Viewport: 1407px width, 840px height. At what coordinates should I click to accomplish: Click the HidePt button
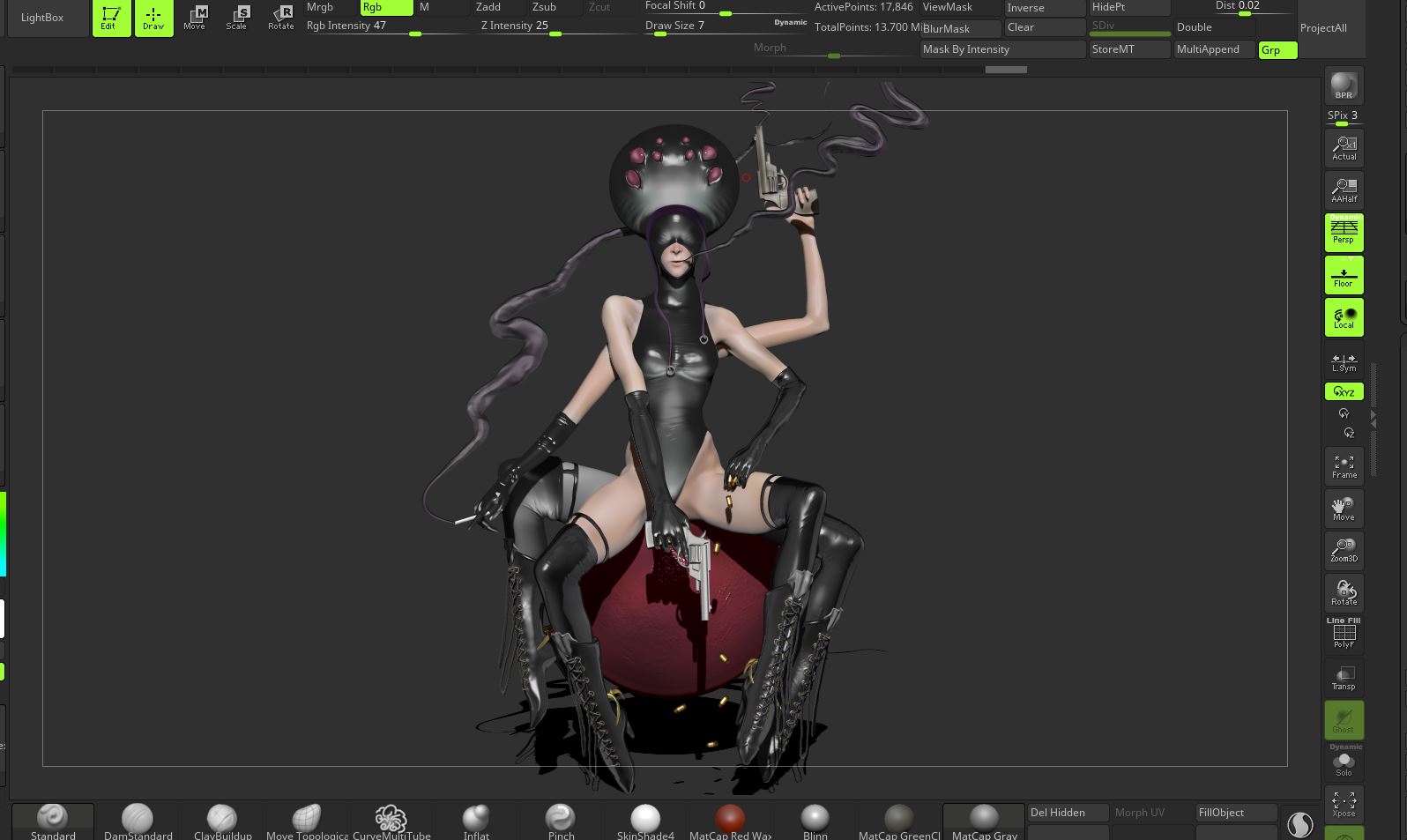click(1129, 7)
